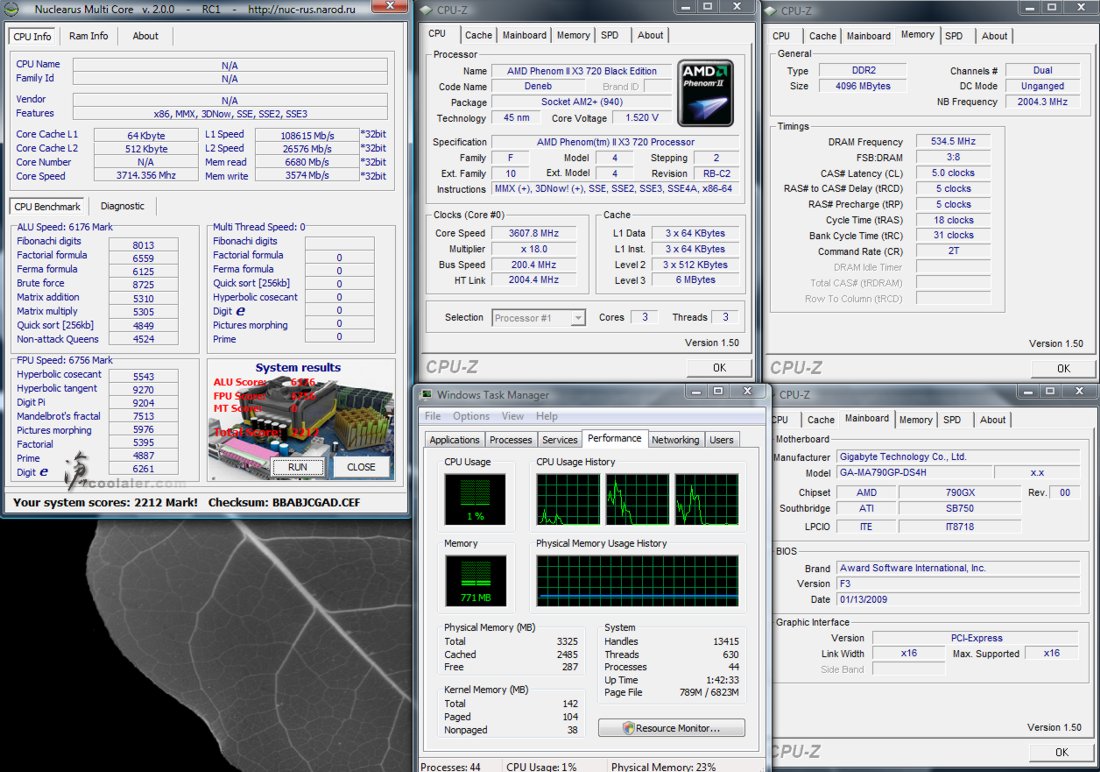The width and height of the screenshot is (1100, 772).
Task: Open Mainboard tab in CPU-Z Memory window
Action: click(868, 36)
